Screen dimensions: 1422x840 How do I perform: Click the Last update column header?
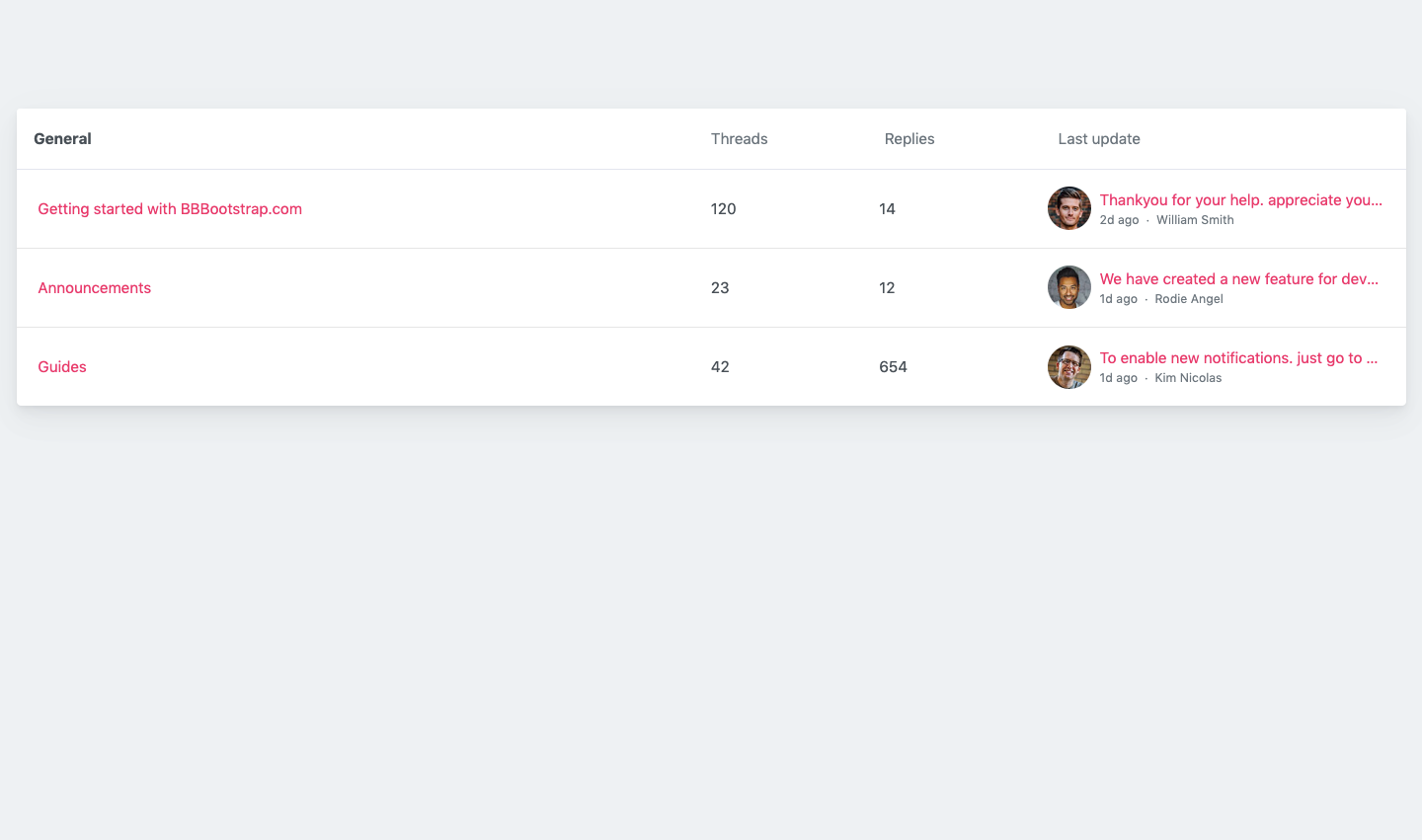point(1099,138)
